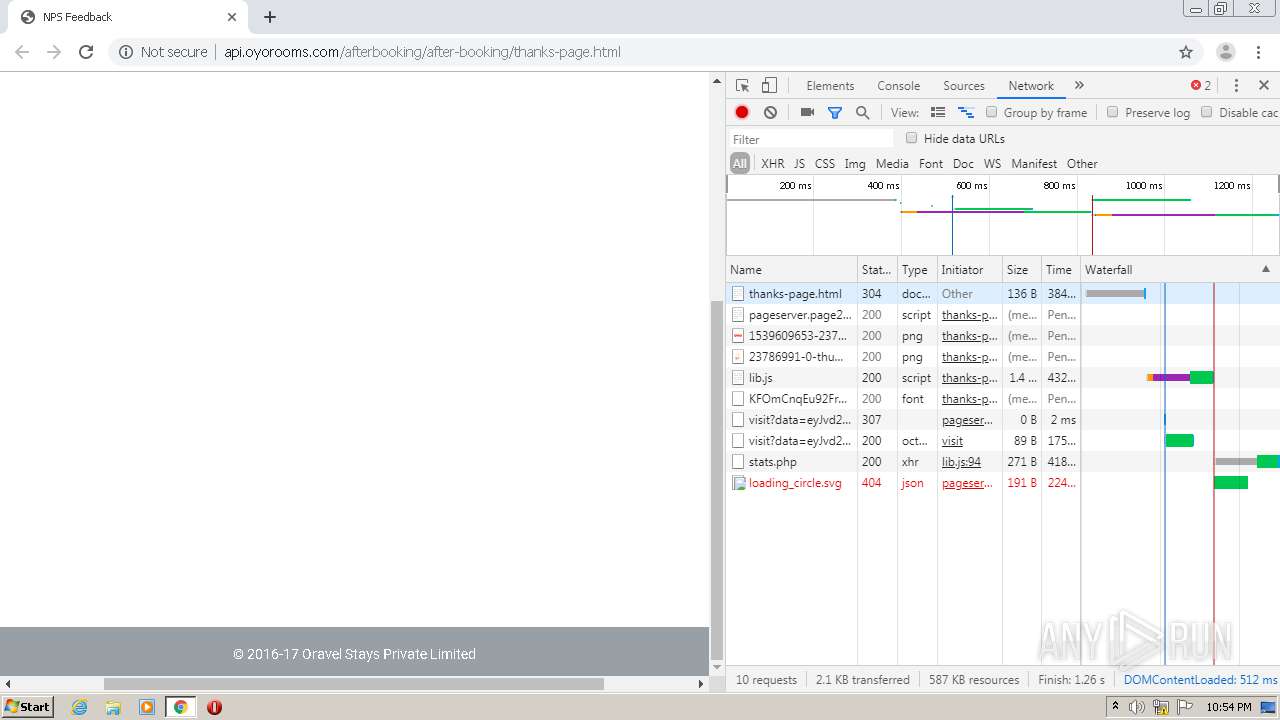Switch to large request rows view
This screenshot has height=720, width=1280.
pyautogui.click(x=938, y=113)
